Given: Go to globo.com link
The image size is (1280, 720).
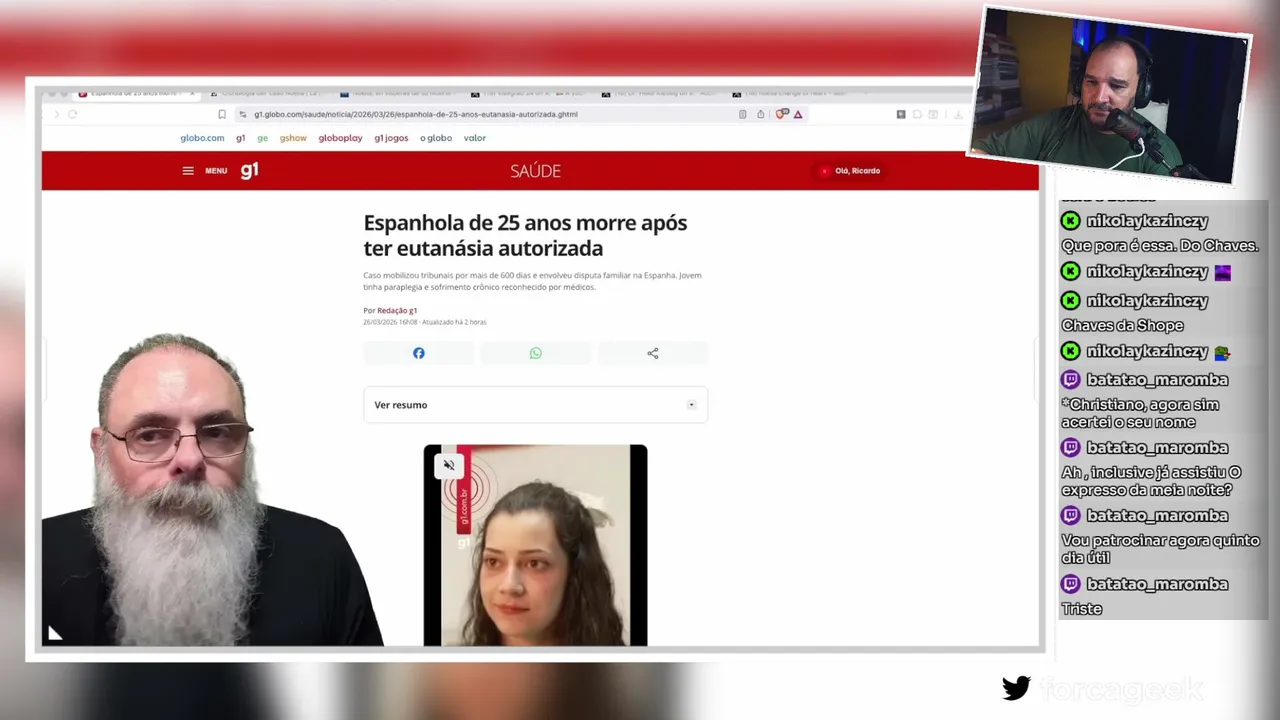Looking at the screenshot, I should coord(202,138).
